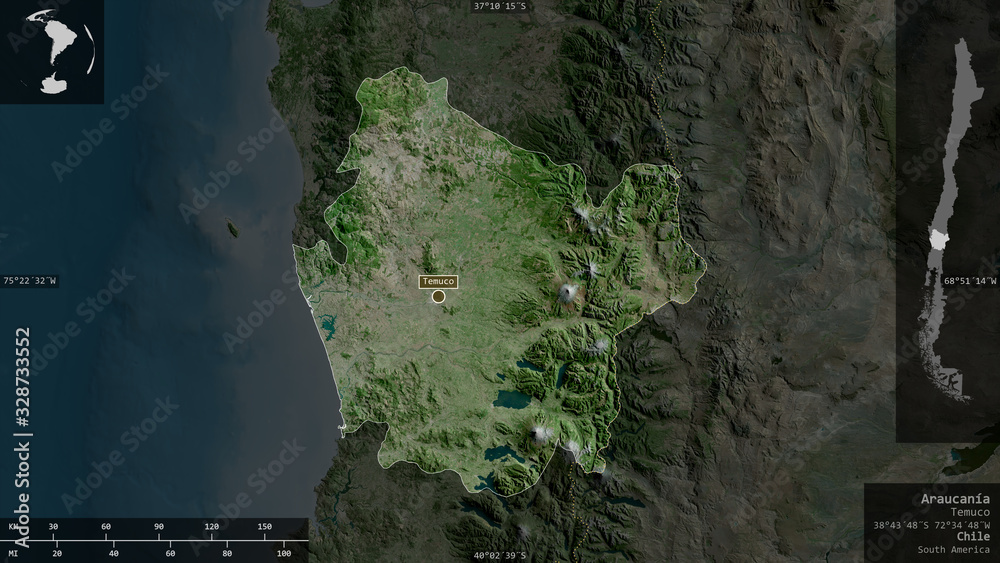Click the 30 km scale bar mark
1000x563 pixels.
pos(53,527)
